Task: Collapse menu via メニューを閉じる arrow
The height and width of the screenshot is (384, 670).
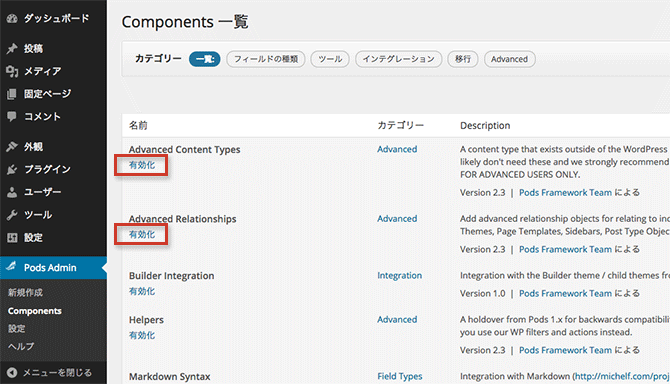Action: point(12,372)
